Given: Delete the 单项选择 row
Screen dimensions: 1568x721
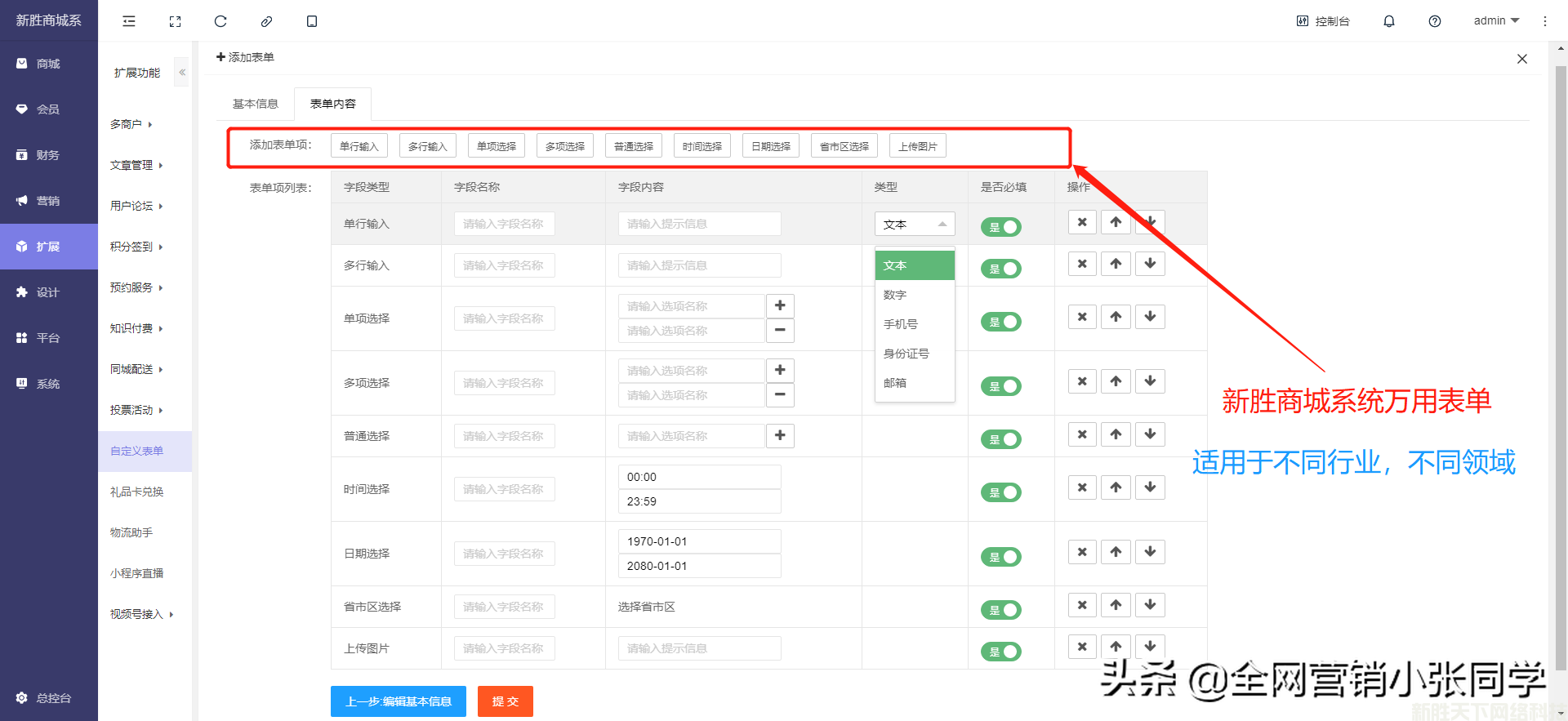Looking at the screenshot, I should 1082,317.
